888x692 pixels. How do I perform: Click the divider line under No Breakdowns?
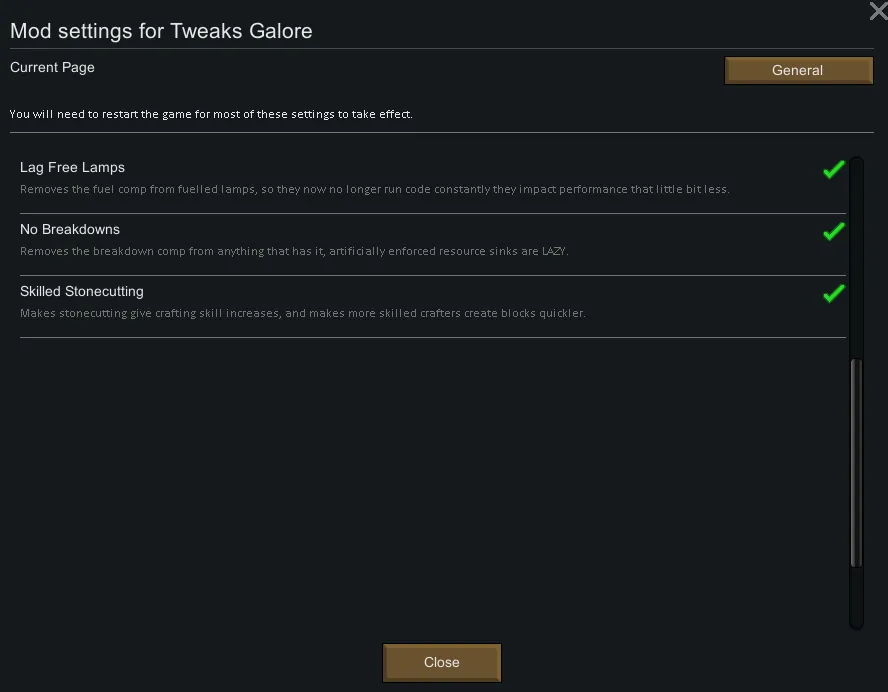[432, 275]
